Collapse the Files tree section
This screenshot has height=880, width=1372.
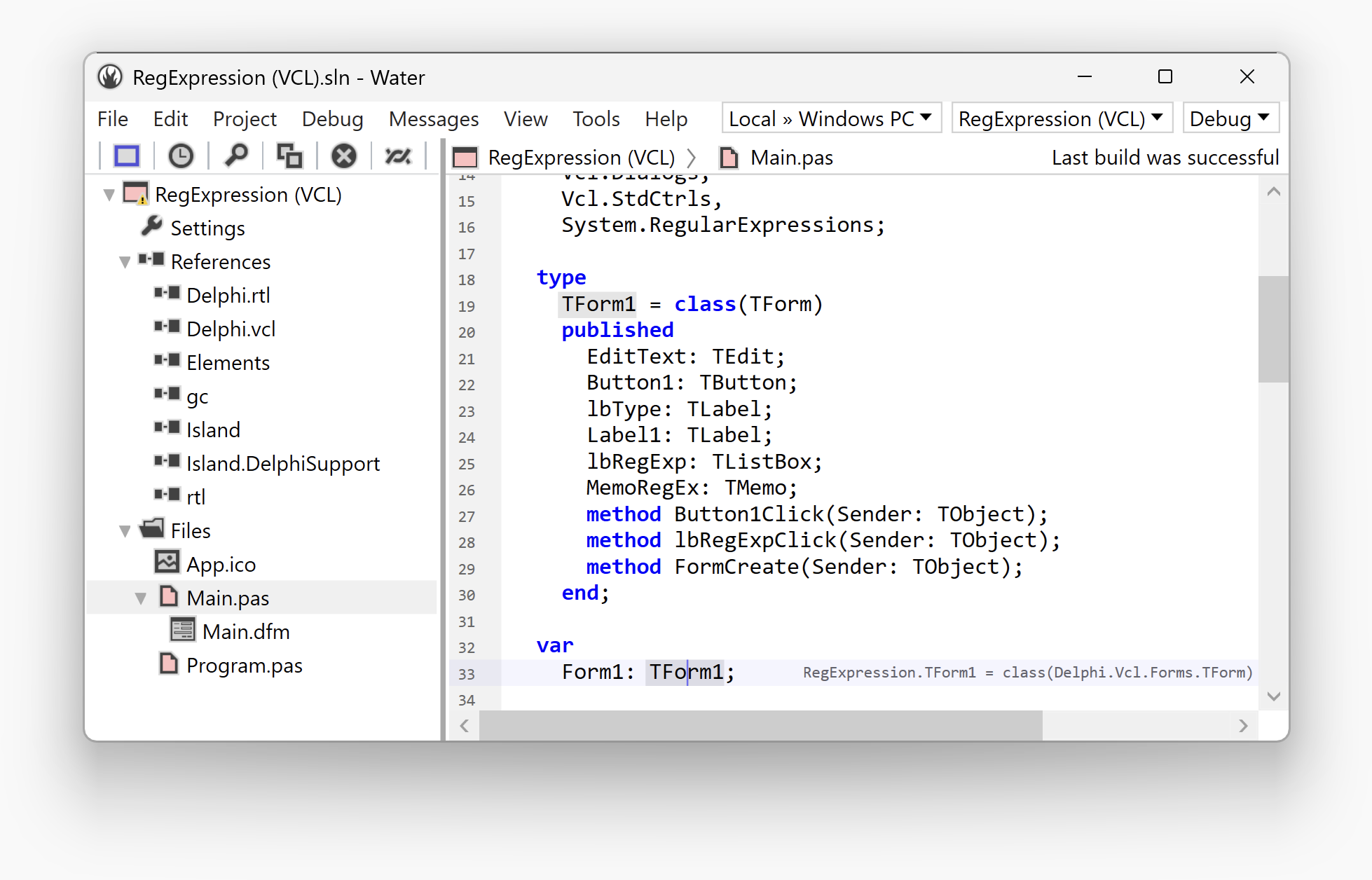coord(125,530)
